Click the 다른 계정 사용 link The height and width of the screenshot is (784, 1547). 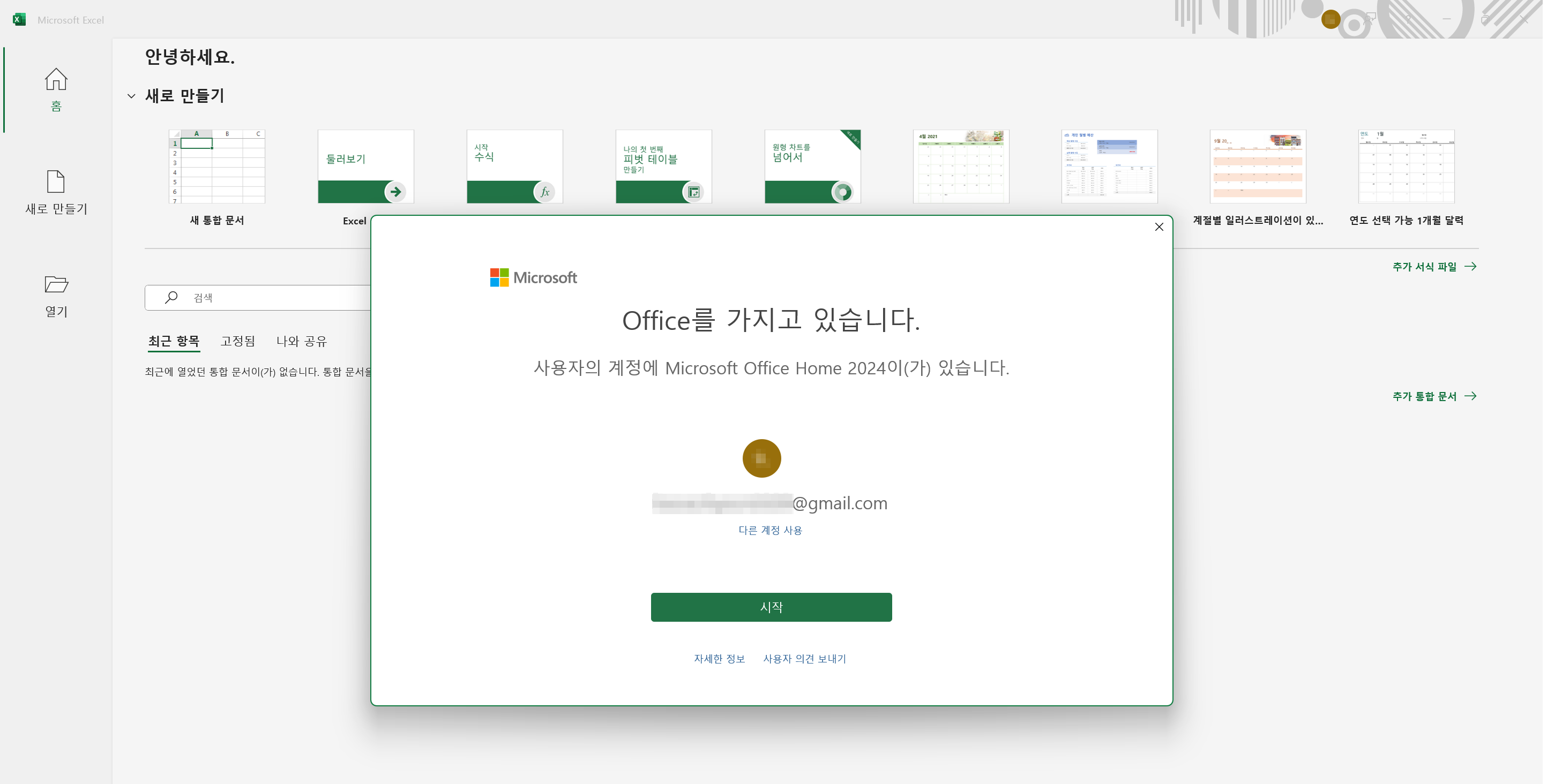click(771, 530)
